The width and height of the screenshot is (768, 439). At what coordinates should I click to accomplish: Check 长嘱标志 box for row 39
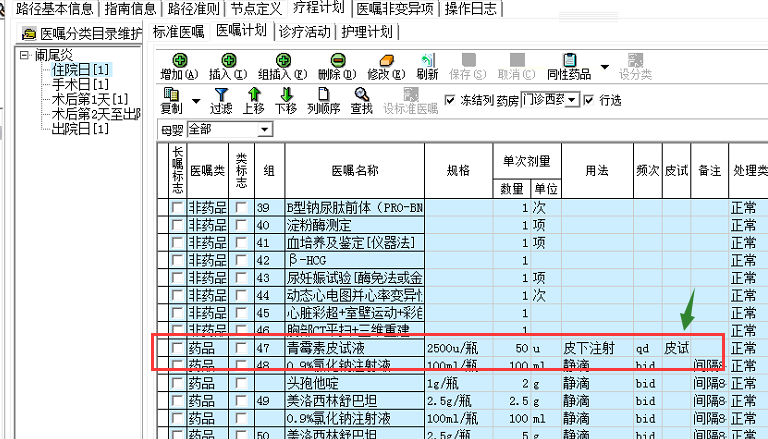[177, 208]
